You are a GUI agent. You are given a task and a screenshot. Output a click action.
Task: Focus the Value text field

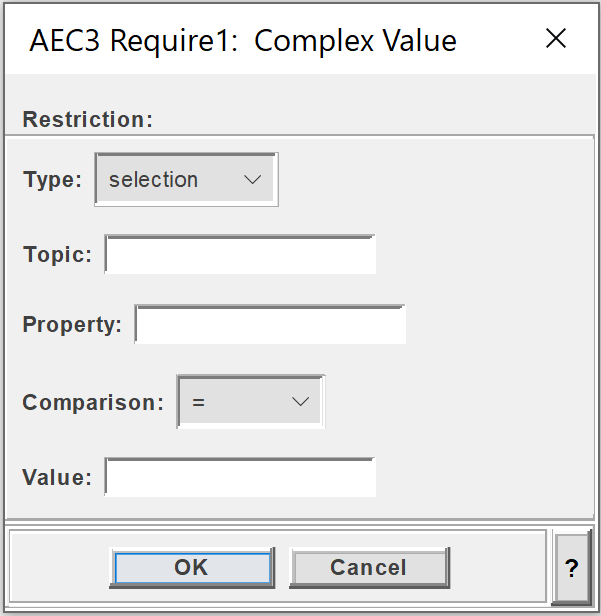240,477
